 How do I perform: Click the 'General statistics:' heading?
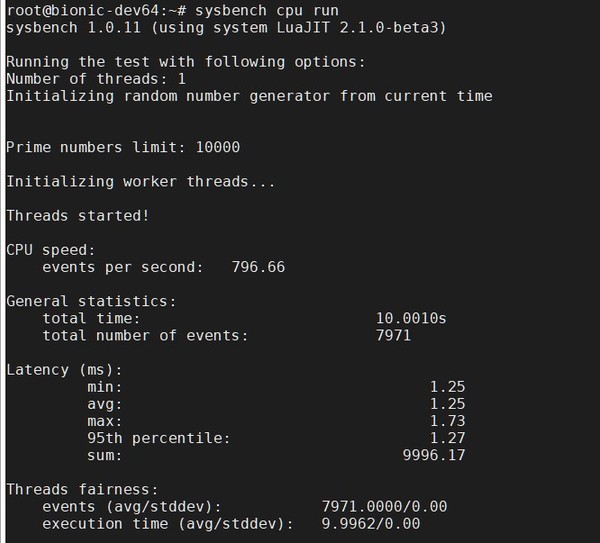click(x=91, y=301)
